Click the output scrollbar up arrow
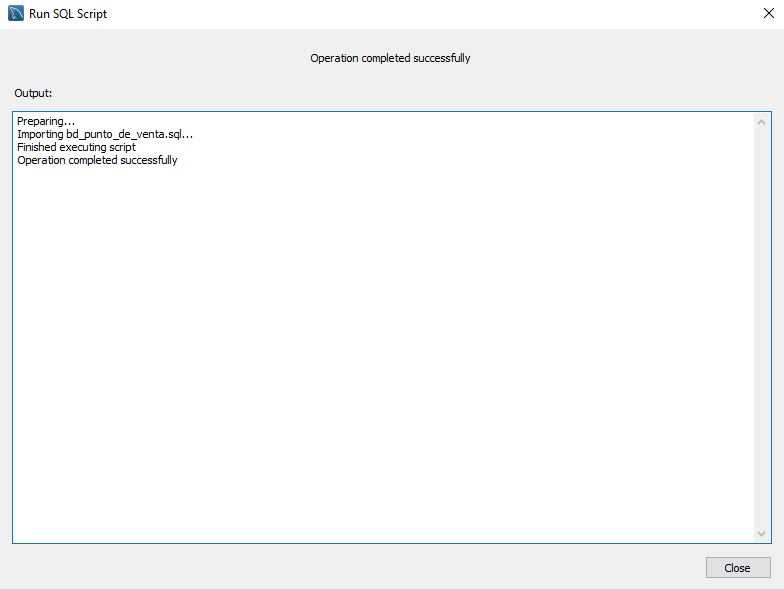 pyautogui.click(x=762, y=122)
